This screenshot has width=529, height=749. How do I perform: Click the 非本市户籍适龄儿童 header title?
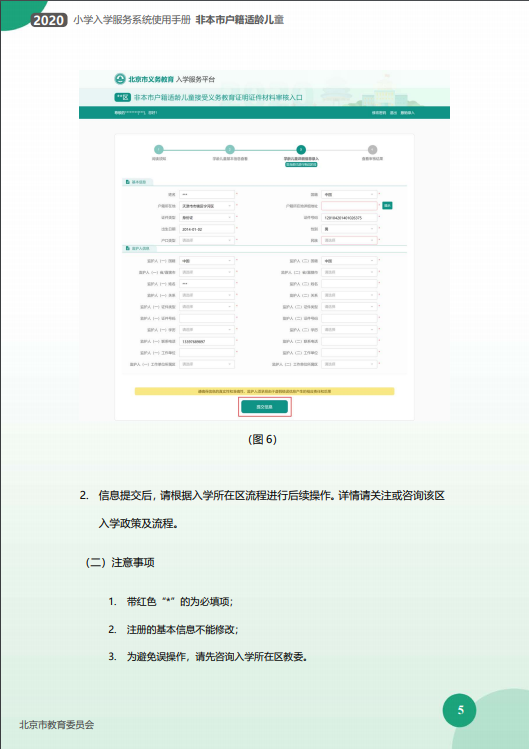(240, 20)
